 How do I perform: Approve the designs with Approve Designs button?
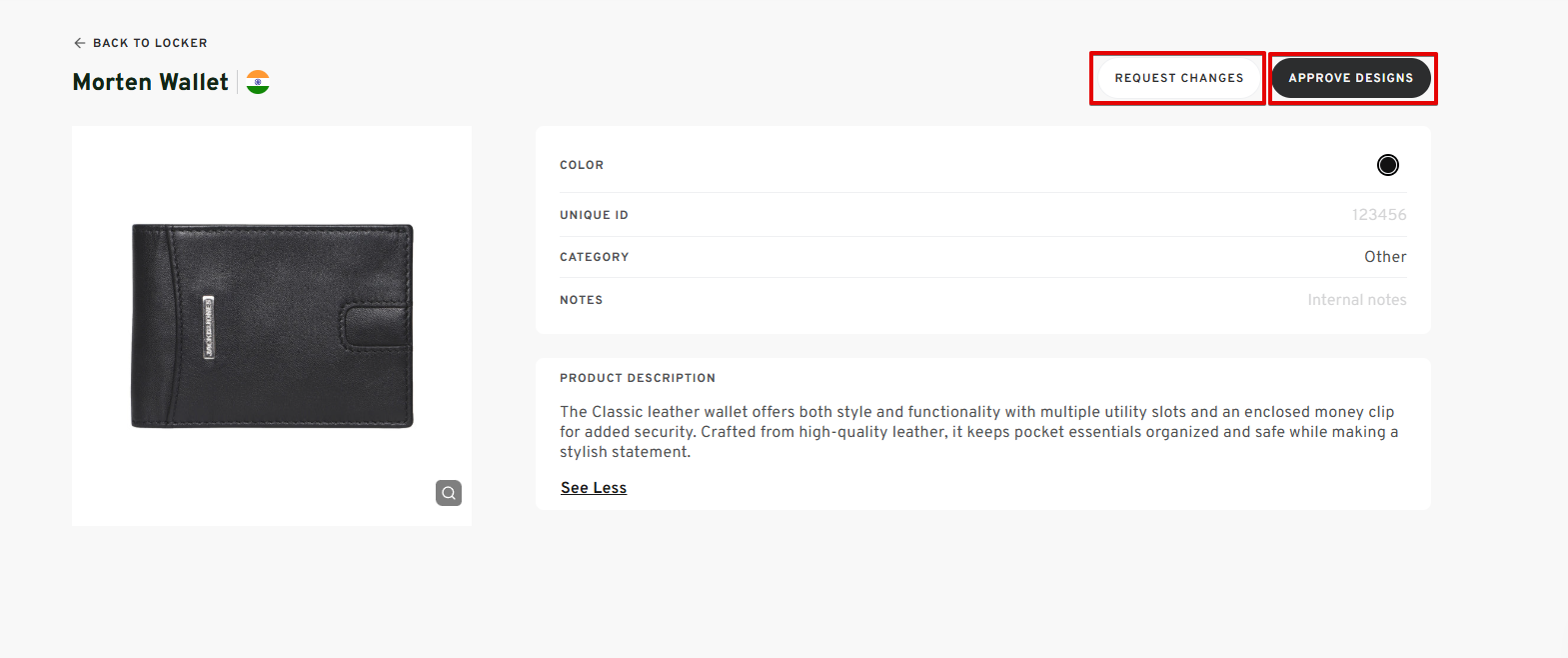pos(1350,78)
